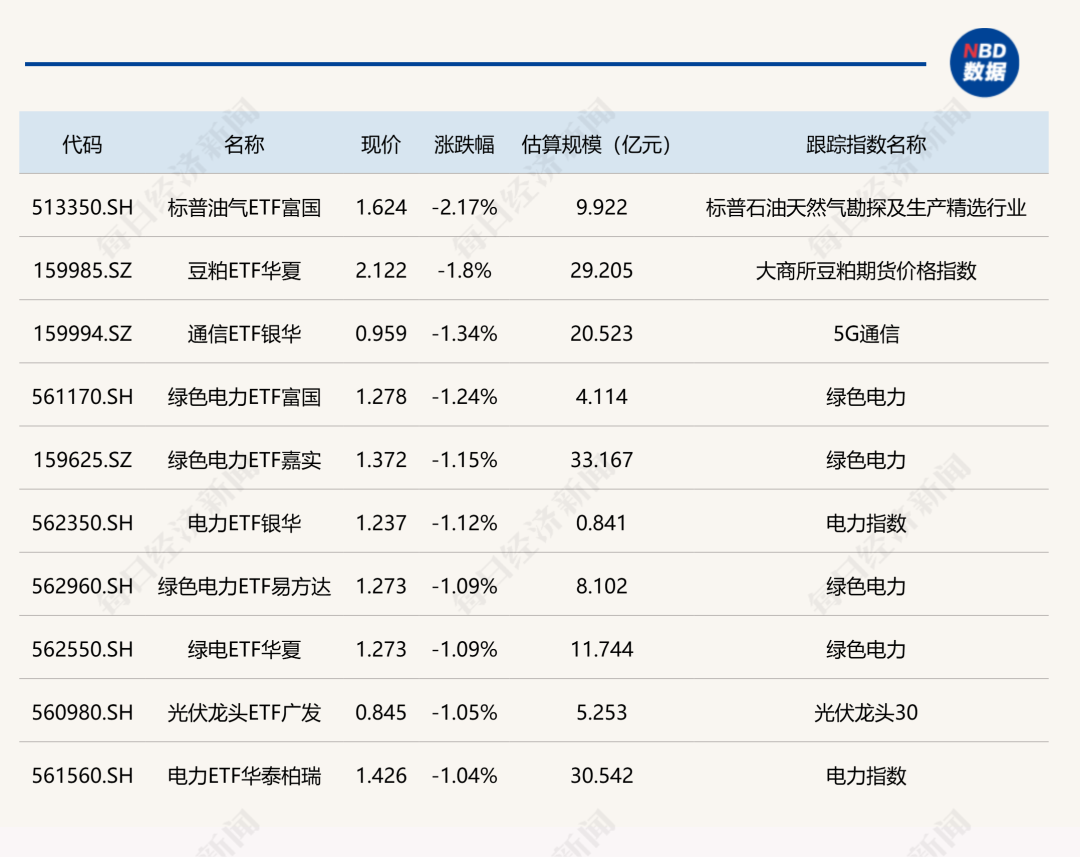Click the 光伏龙头ETF广发 fund name
Viewport: 1080px width, 857px height.
[x=244, y=712]
